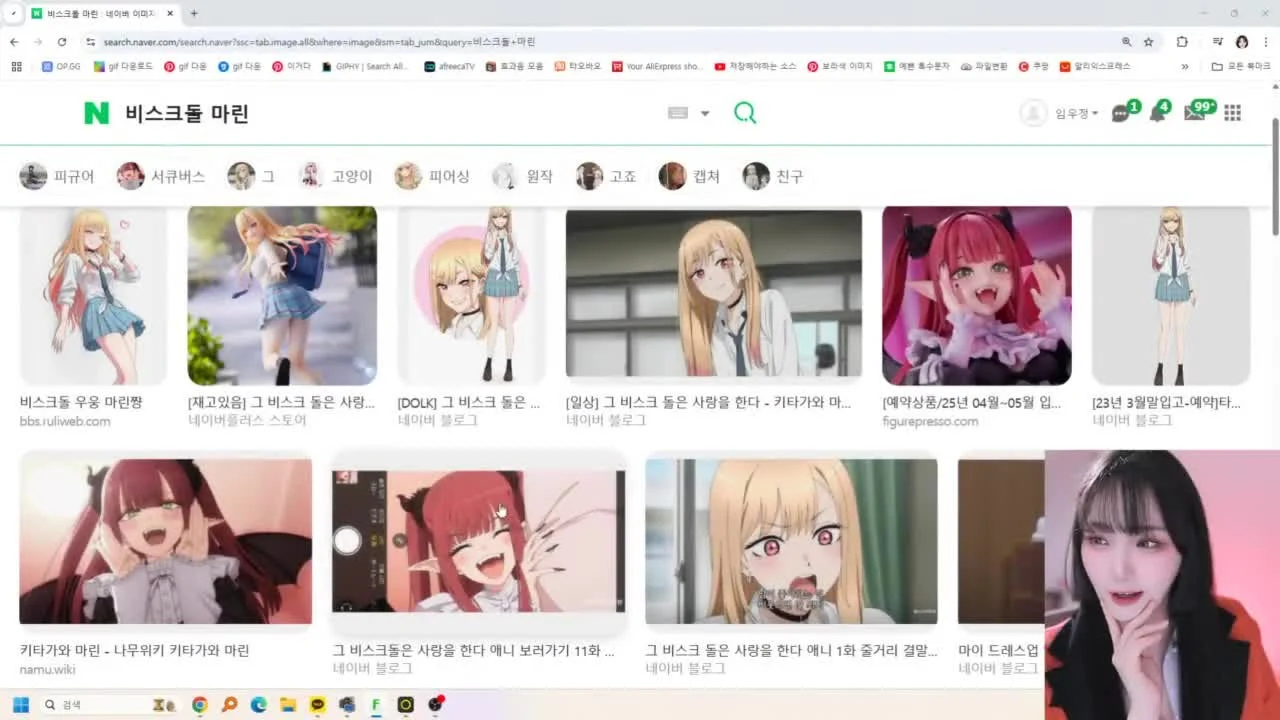Click the green Naver N logo

point(96,113)
